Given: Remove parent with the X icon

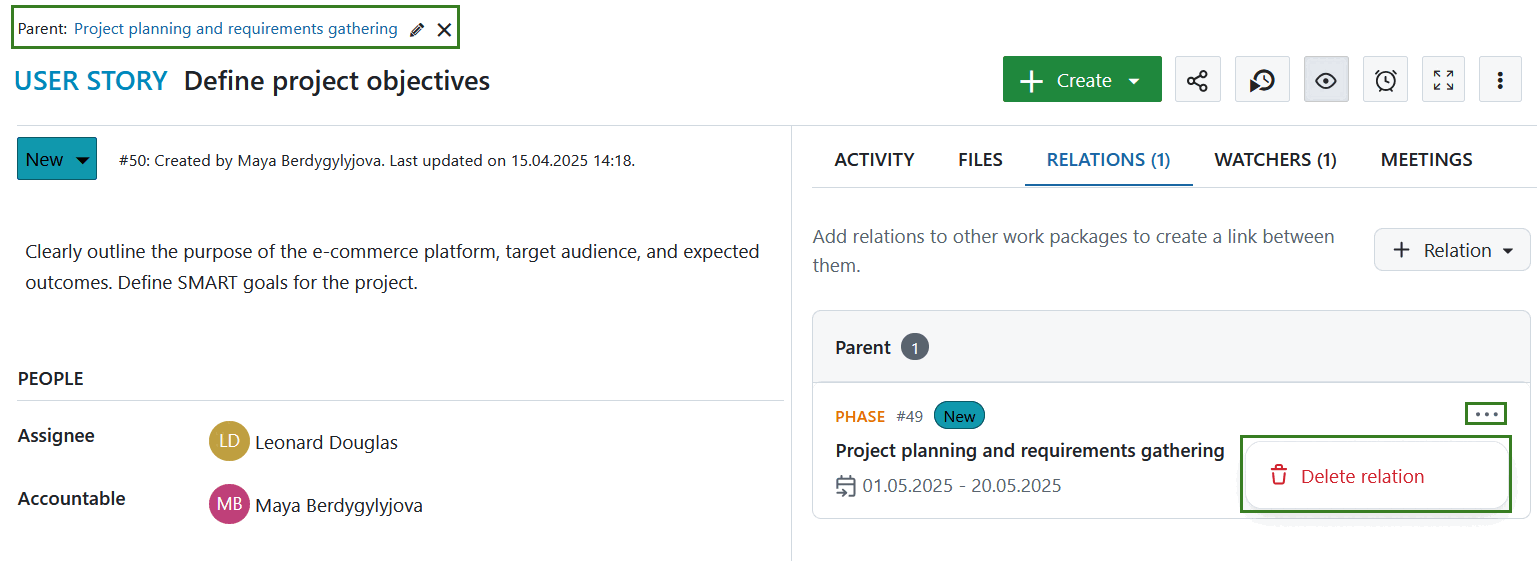Looking at the screenshot, I should pyautogui.click(x=444, y=30).
